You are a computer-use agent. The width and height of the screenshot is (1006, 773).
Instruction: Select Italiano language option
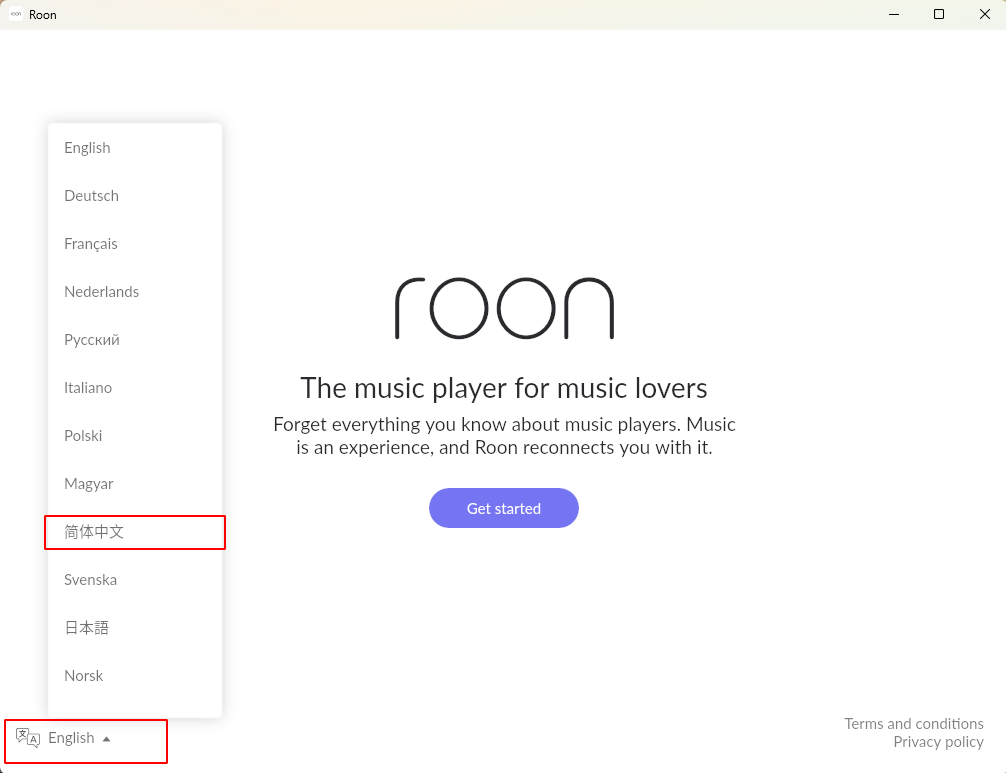point(135,387)
